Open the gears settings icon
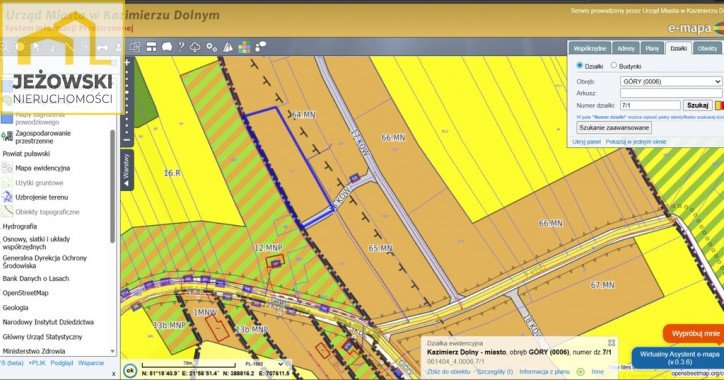Image resolution: width=724 pixels, height=380 pixels. point(211,47)
